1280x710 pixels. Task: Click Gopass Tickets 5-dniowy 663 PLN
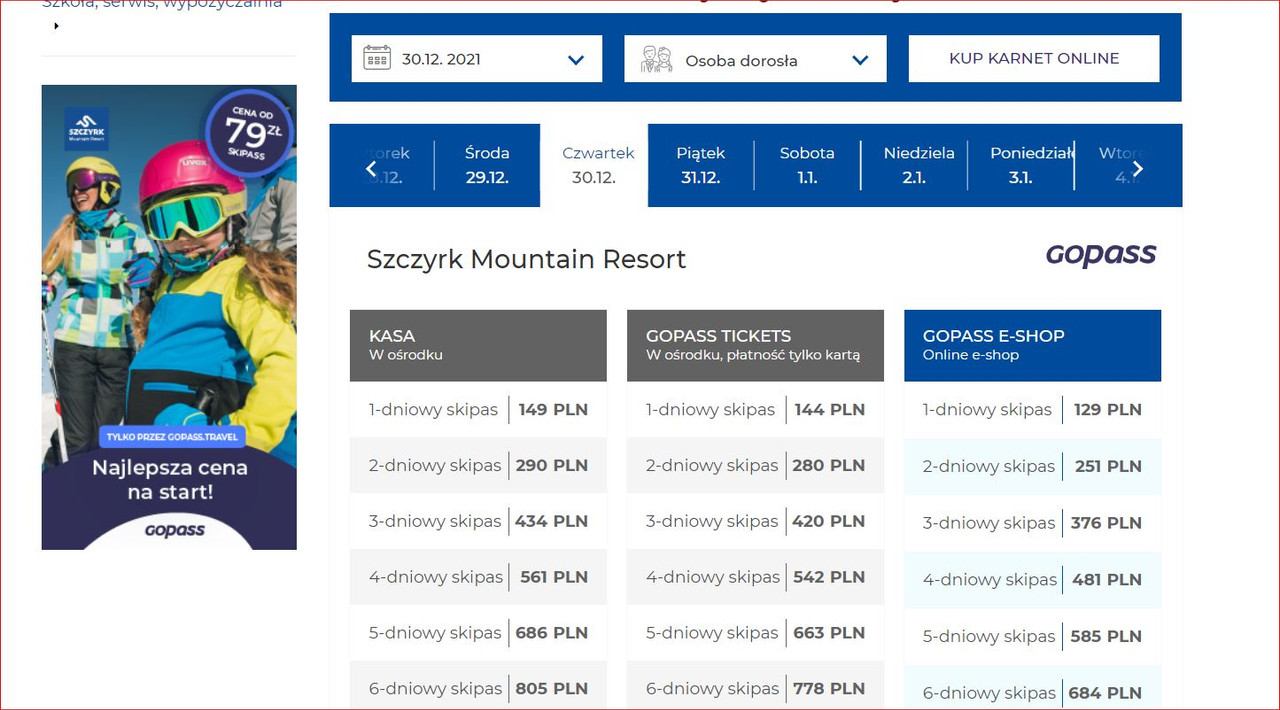pyautogui.click(x=755, y=633)
